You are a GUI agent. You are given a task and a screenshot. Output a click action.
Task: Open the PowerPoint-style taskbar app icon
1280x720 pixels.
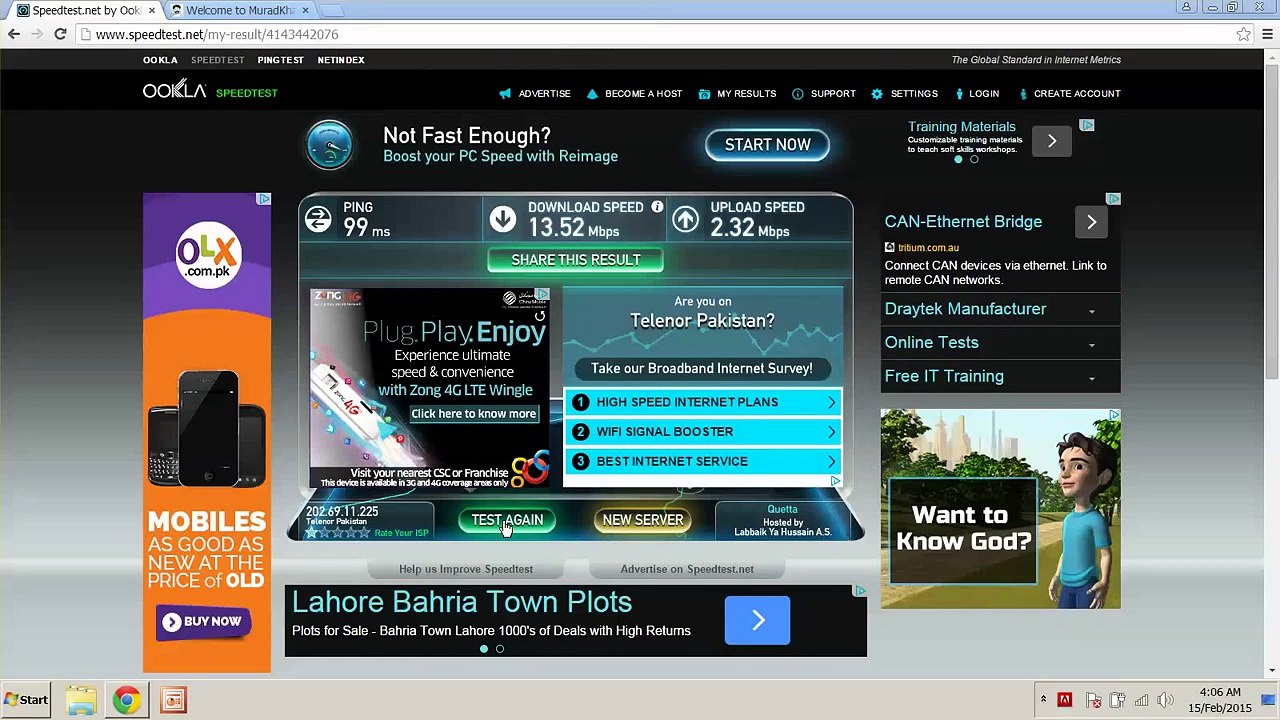[x=173, y=700]
